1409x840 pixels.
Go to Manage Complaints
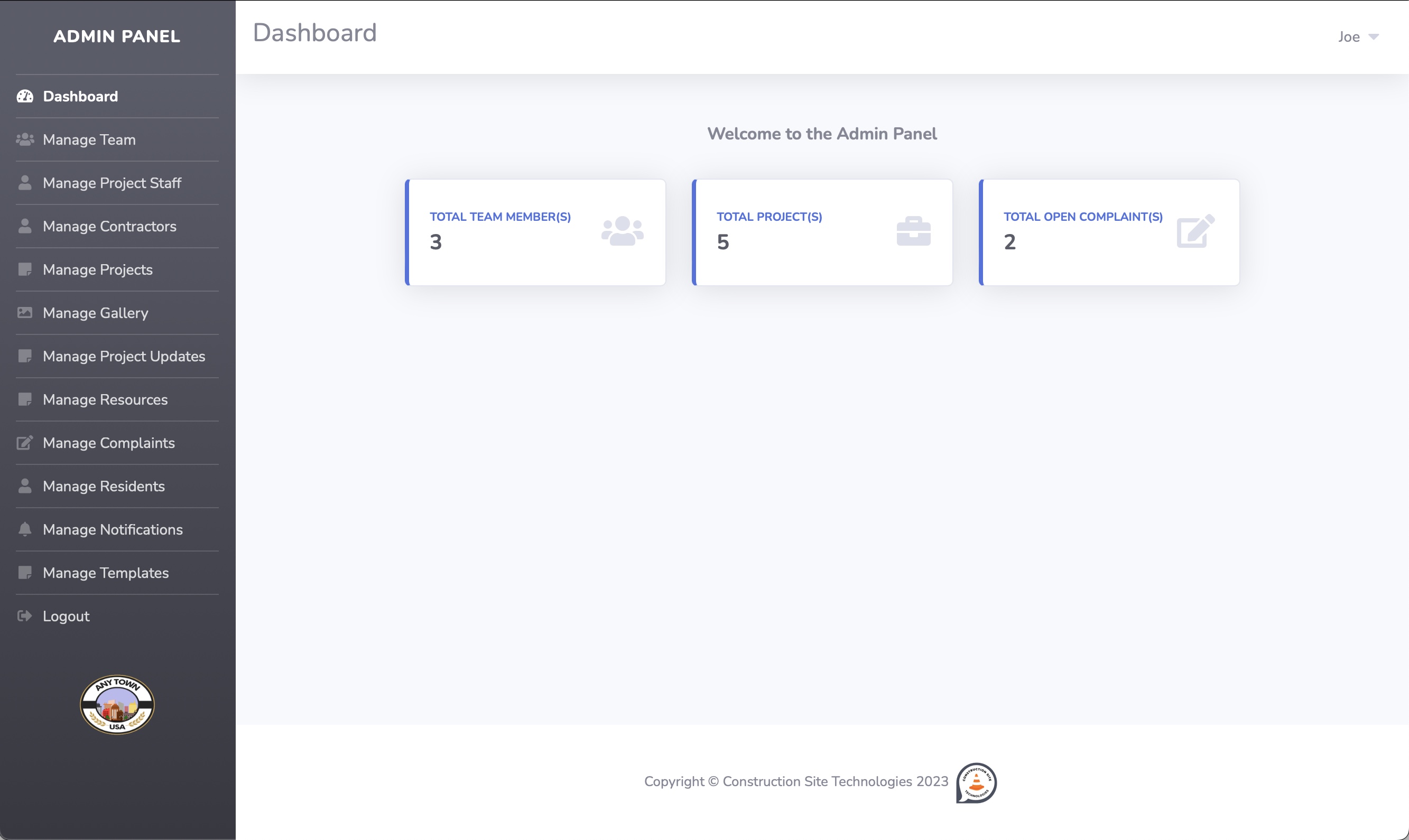[x=117, y=443]
